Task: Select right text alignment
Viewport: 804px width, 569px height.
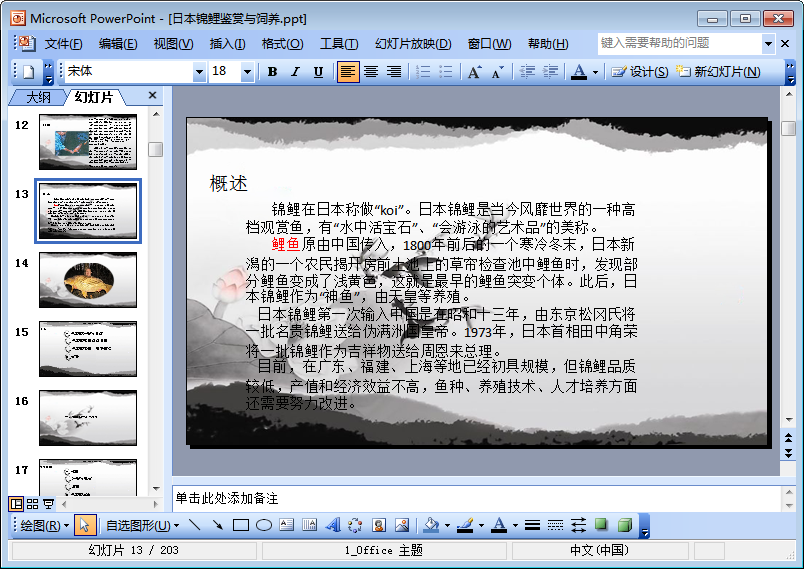Action: point(393,72)
